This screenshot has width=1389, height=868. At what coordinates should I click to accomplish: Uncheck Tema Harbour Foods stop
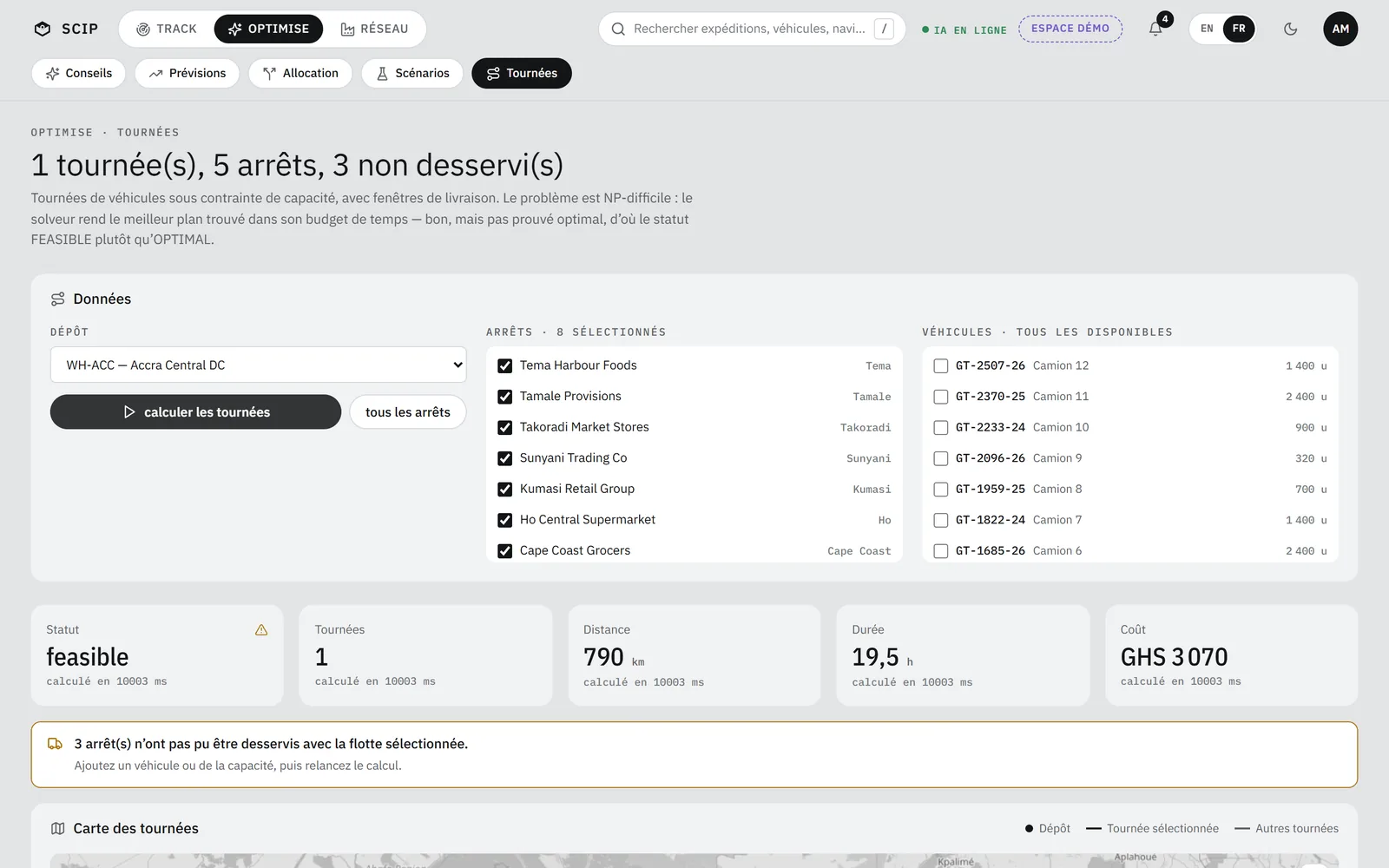(504, 365)
